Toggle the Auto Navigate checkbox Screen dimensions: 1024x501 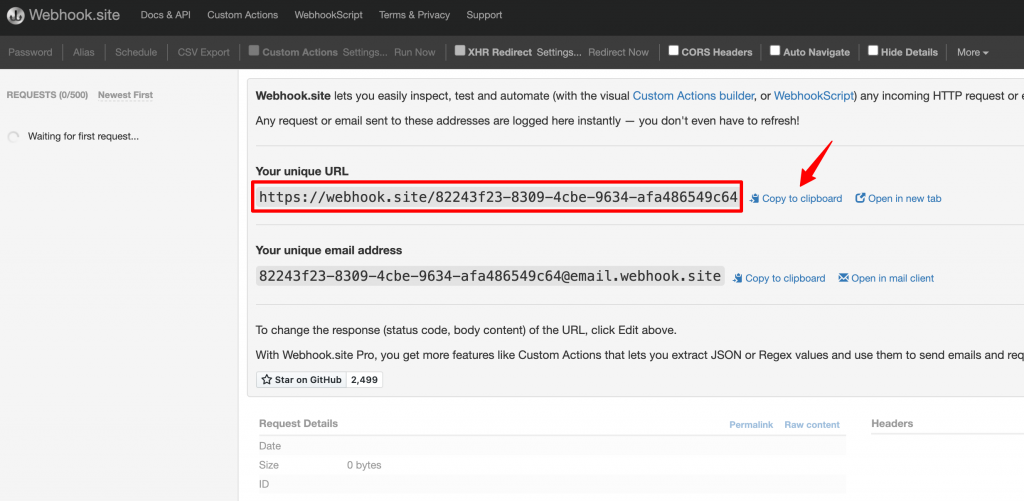775,50
